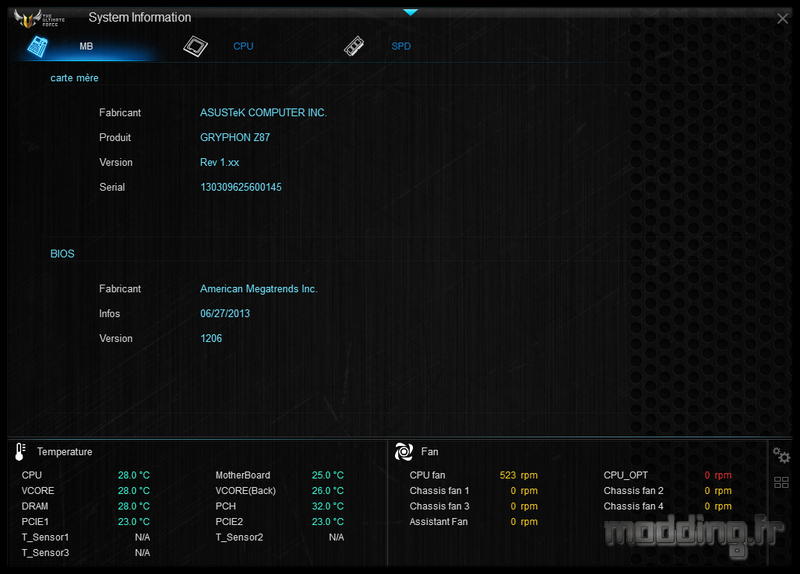Select the GRYPHON Z87 product value
Image resolution: width=800 pixels, height=574 pixels.
pyautogui.click(x=235, y=138)
